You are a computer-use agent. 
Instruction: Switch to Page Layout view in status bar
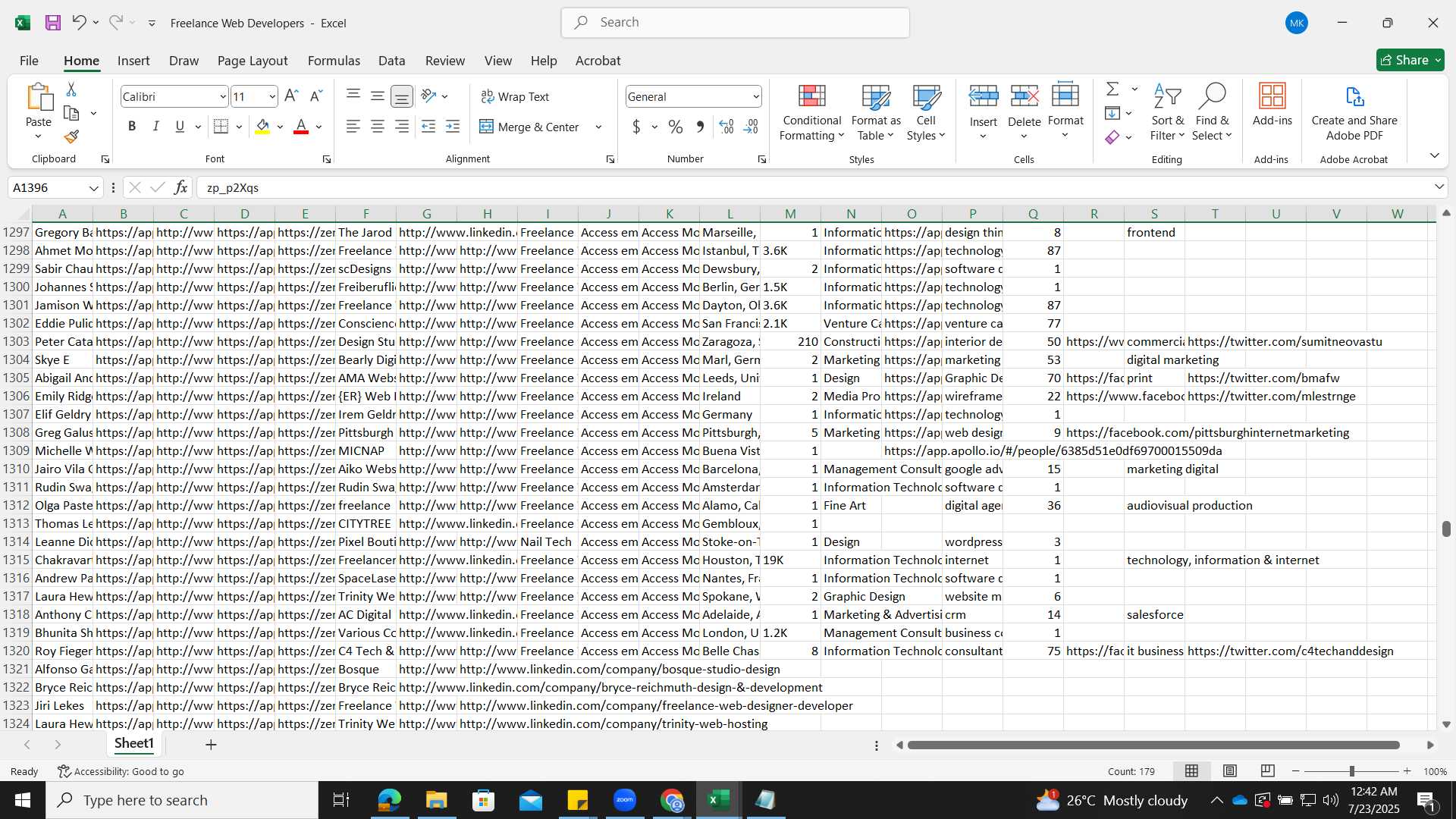tap(1230, 771)
